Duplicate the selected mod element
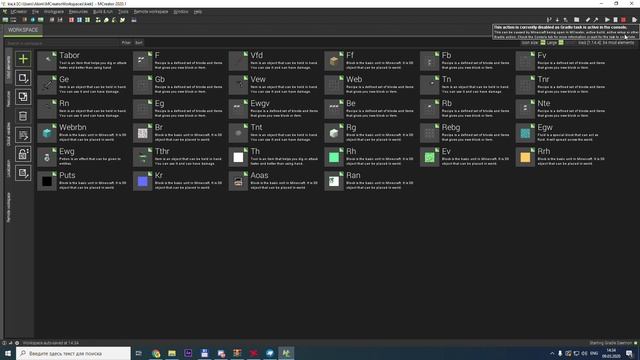This screenshot has width=640, height=360. coord(23,97)
